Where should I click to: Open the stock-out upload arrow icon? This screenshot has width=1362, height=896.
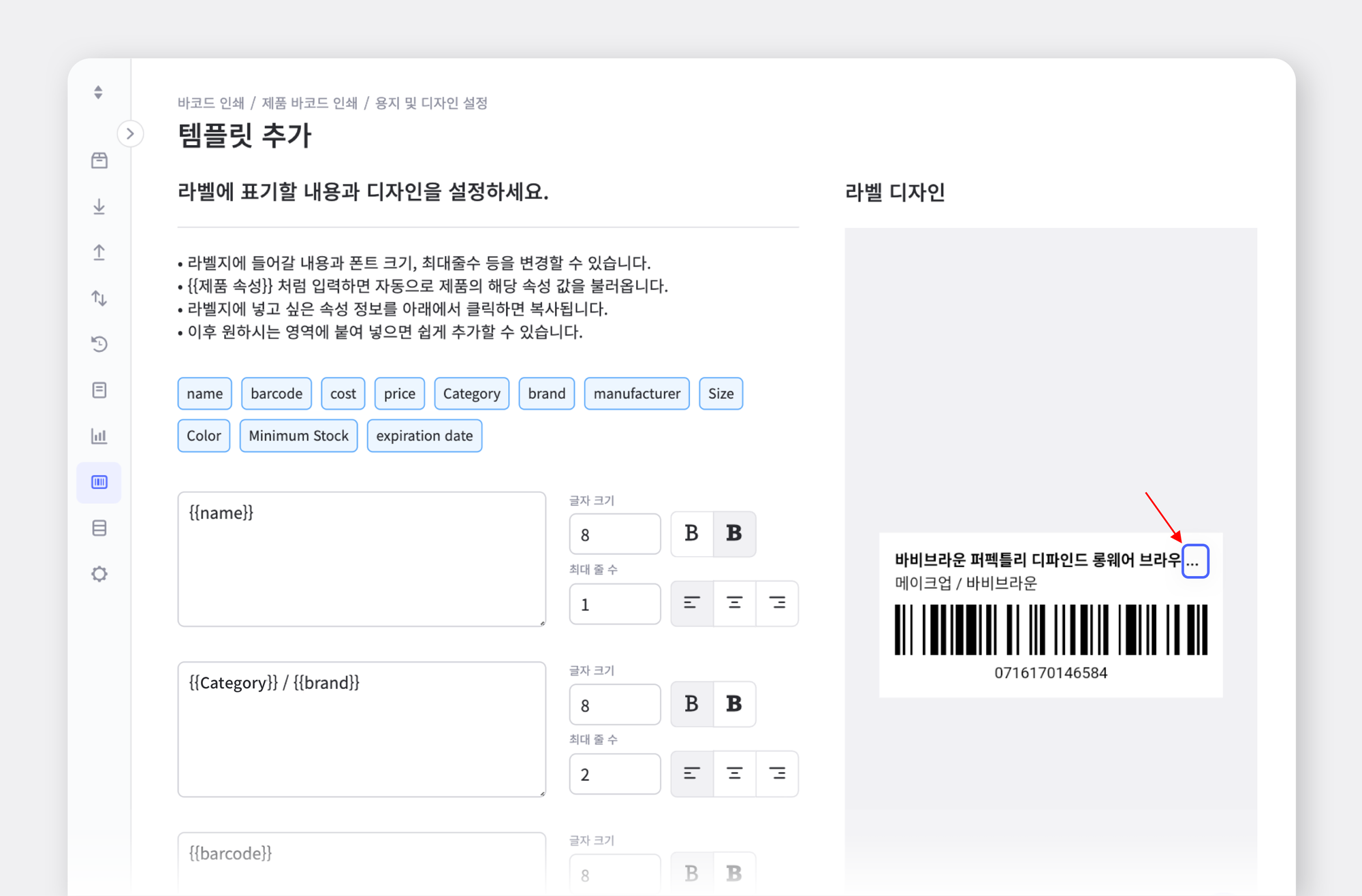tap(99, 253)
